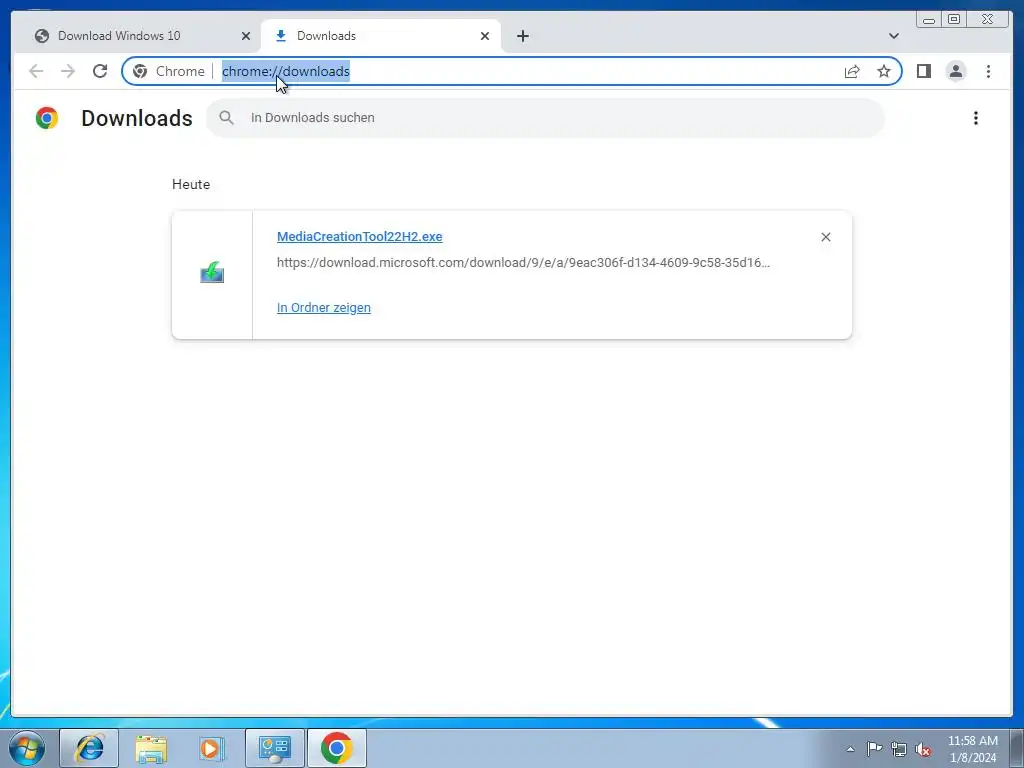The image size is (1024, 768).
Task: Restore down the Chrome window
Action: point(953,20)
